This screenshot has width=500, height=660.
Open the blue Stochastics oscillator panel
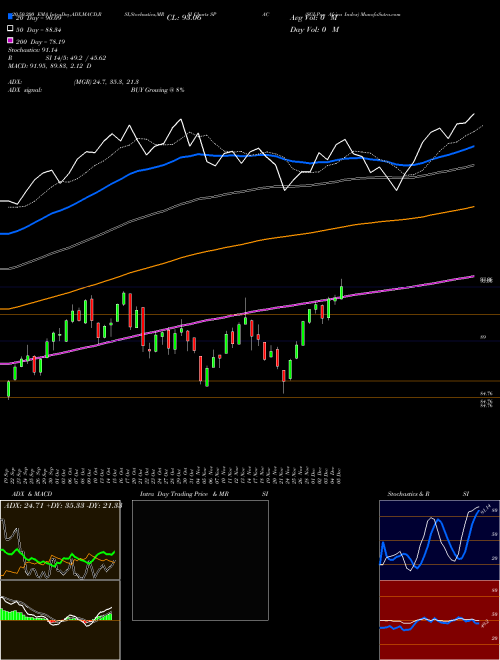pyautogui.click(x=439, y=540)
